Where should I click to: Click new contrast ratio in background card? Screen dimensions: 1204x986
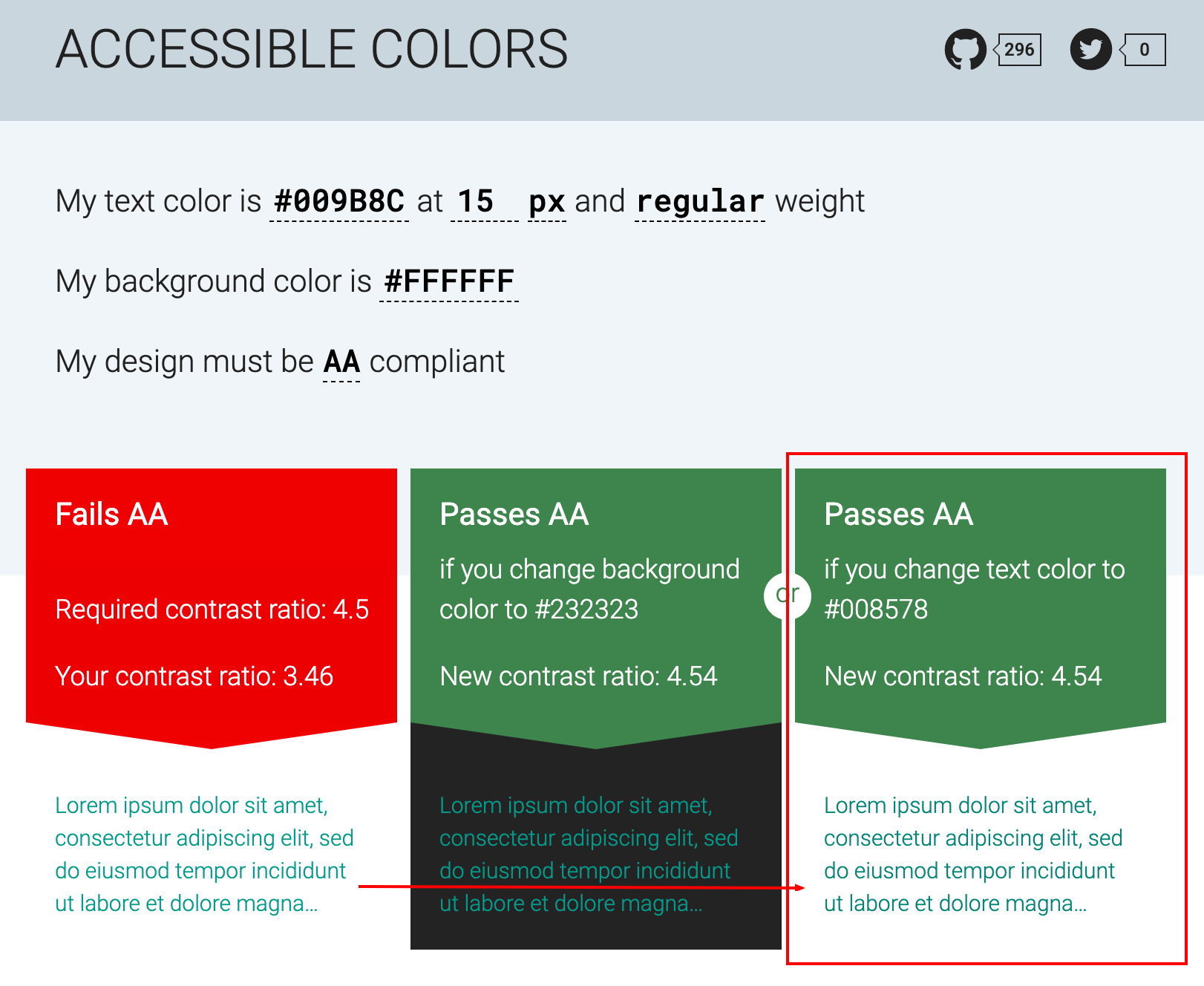coord(579,676)
